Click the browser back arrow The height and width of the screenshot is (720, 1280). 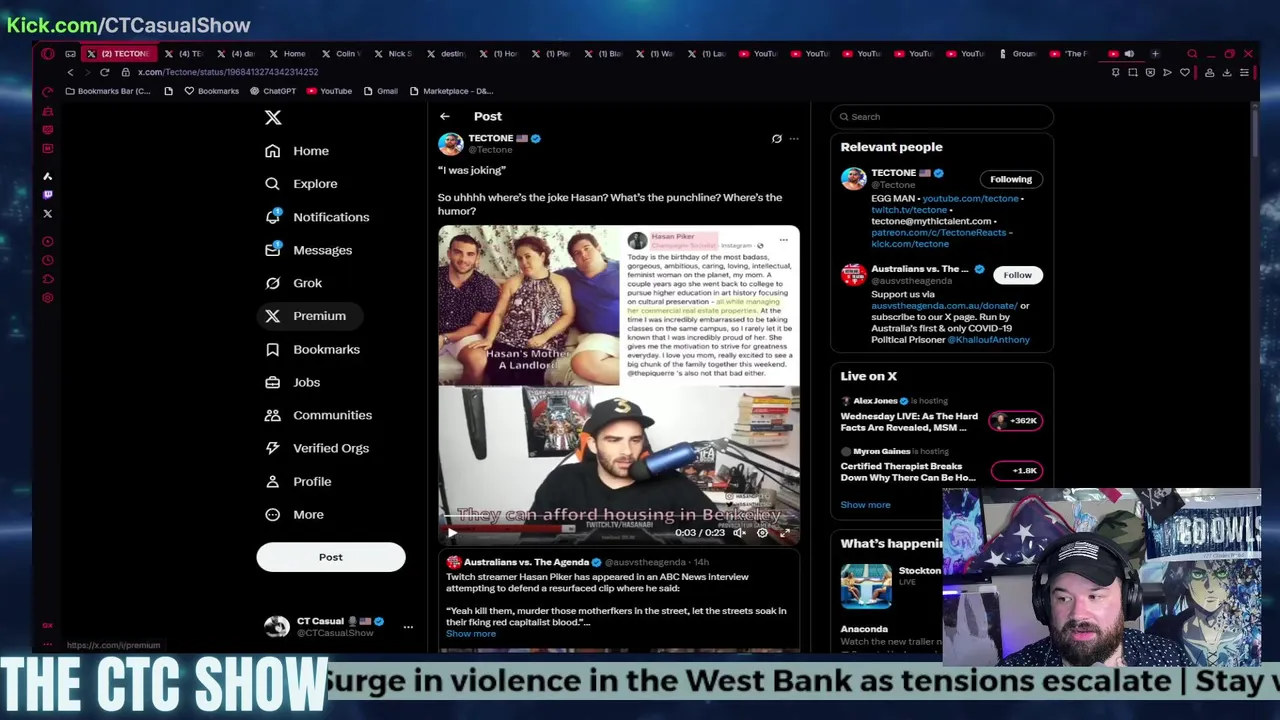(70, 72)
